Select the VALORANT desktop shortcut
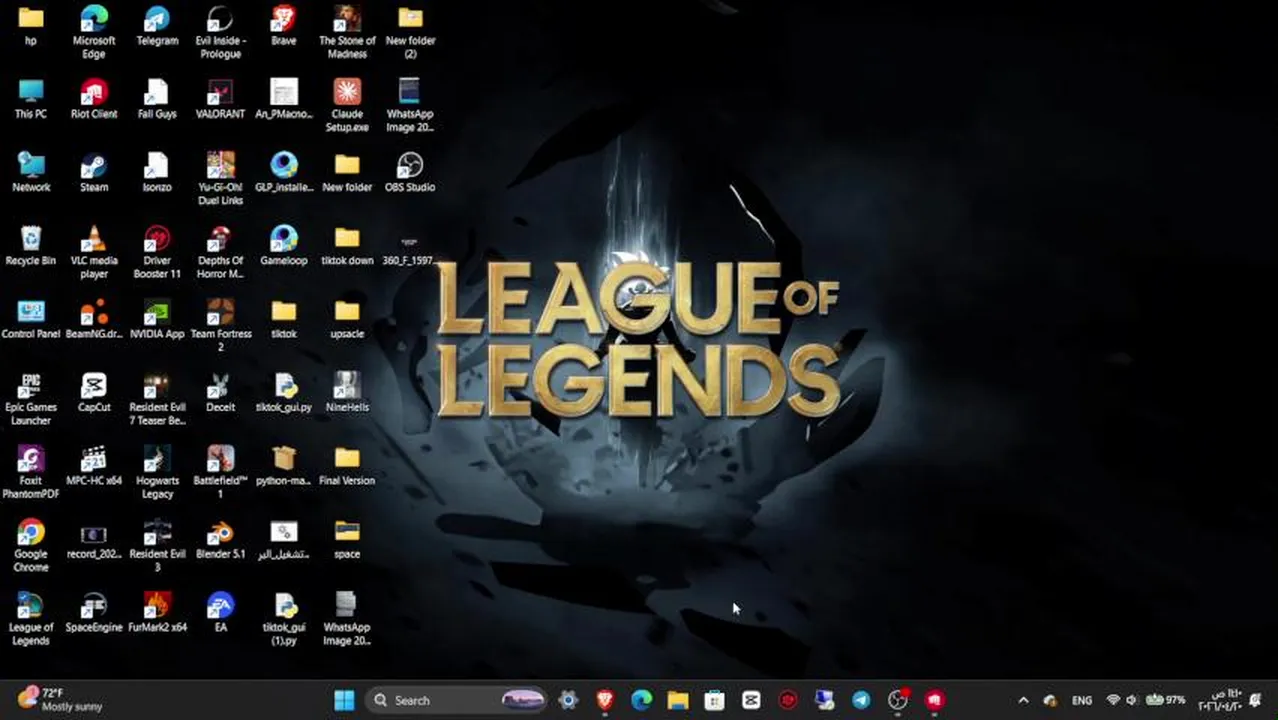The image size is (1278, 720). point(220,99)
